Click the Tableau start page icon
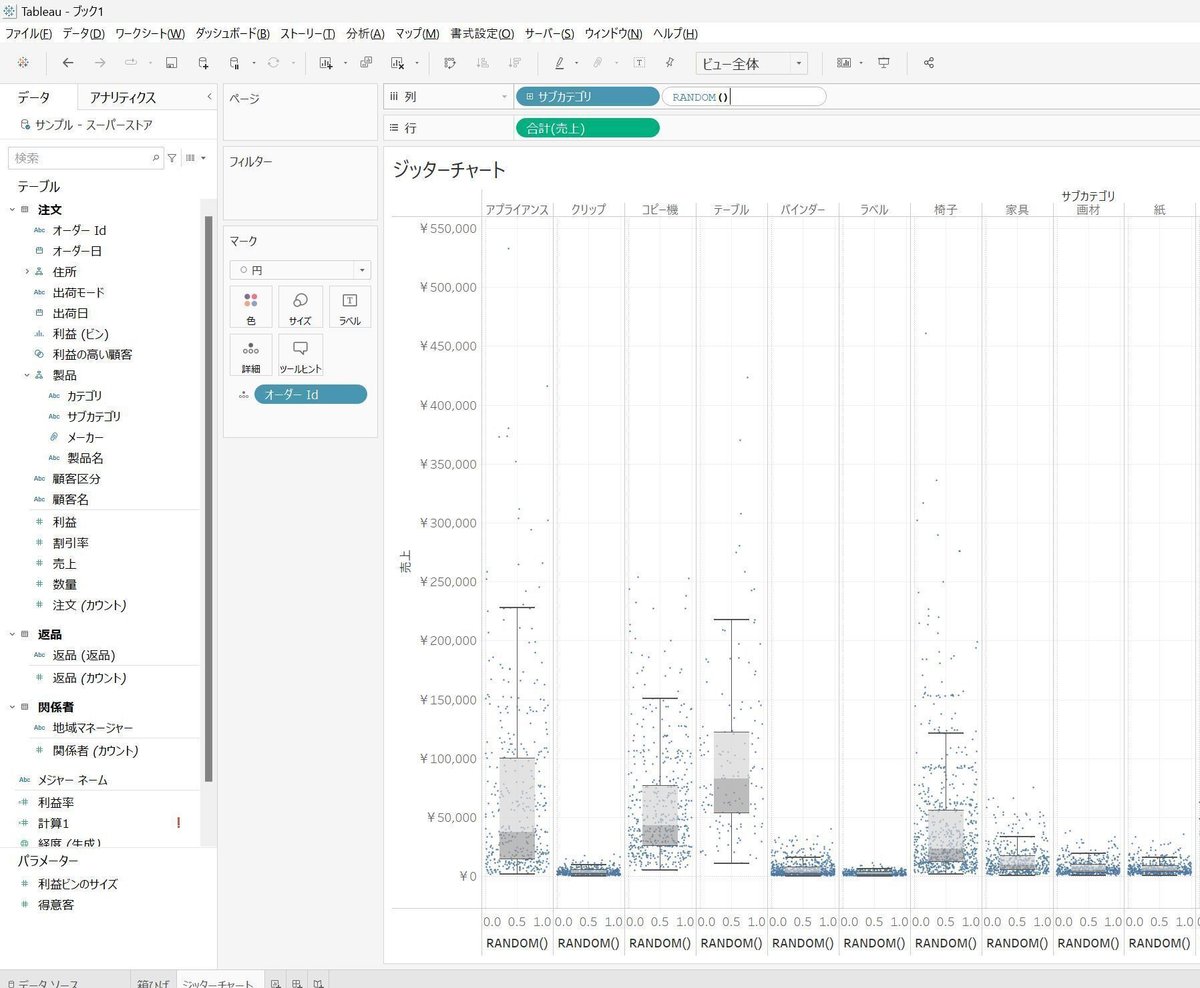This screenshot has height=988, width=1200. [x=23, y=63]
